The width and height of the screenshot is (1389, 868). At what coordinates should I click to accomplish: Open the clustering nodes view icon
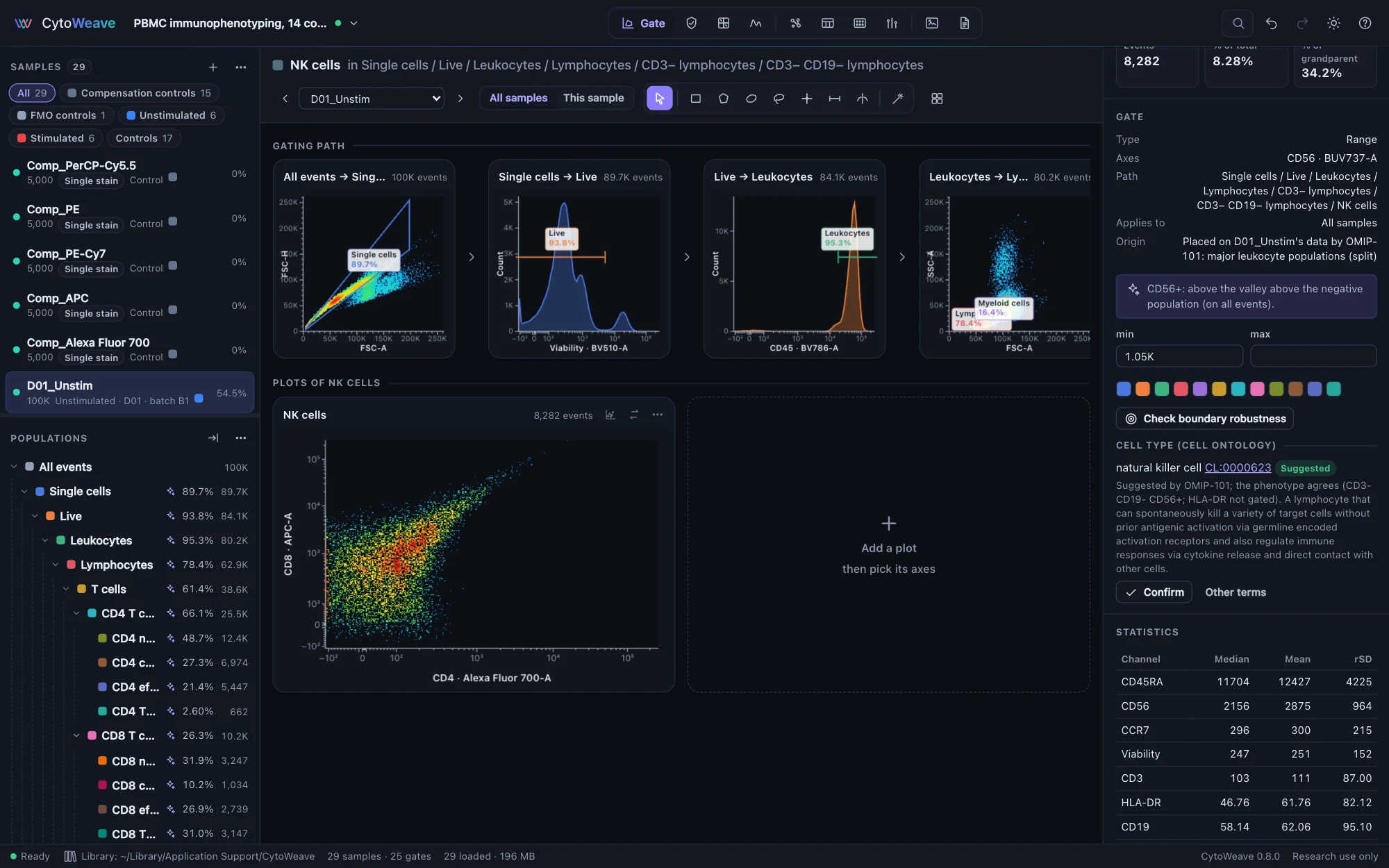pos(795,23)
